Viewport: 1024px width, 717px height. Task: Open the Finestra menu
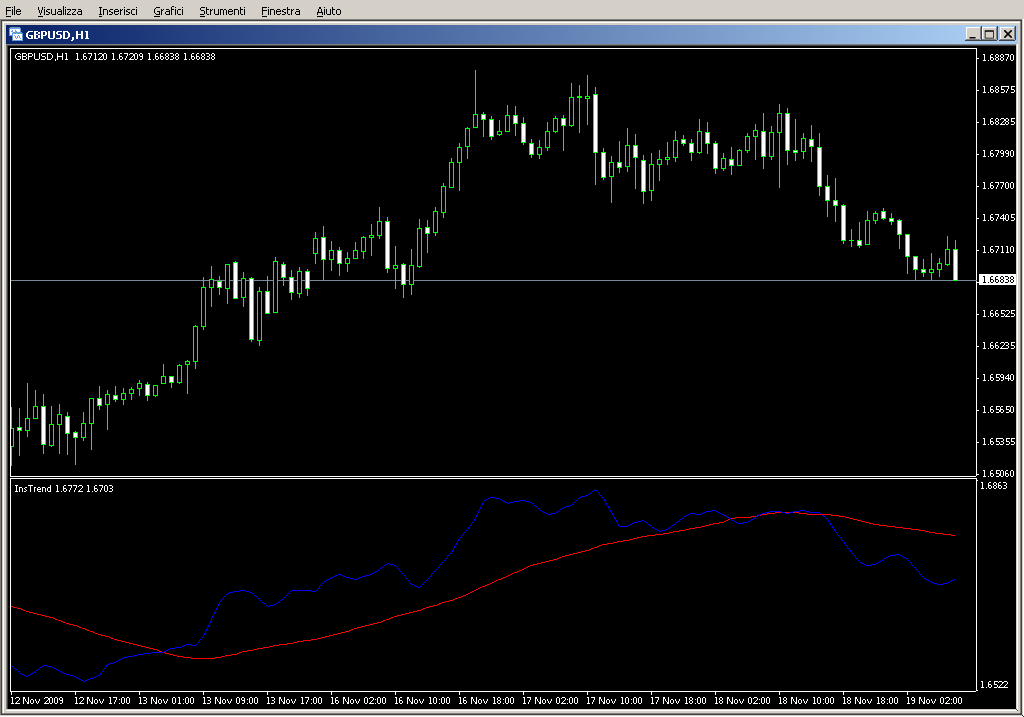[x=280, y=11]
